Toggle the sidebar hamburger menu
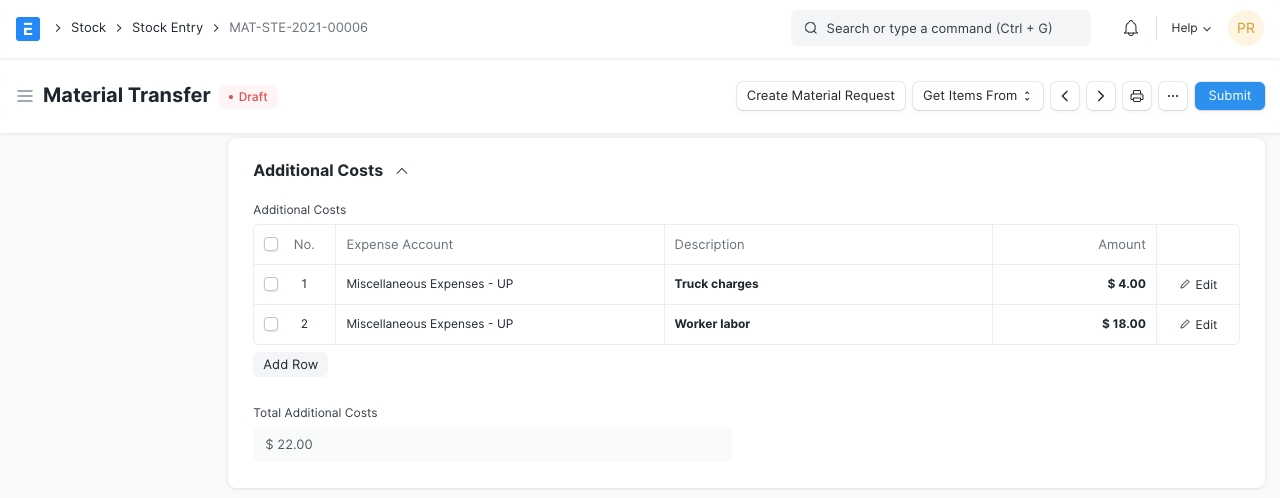The height and width of the screenshot is (498, 1280). click(x=25, y=96)
